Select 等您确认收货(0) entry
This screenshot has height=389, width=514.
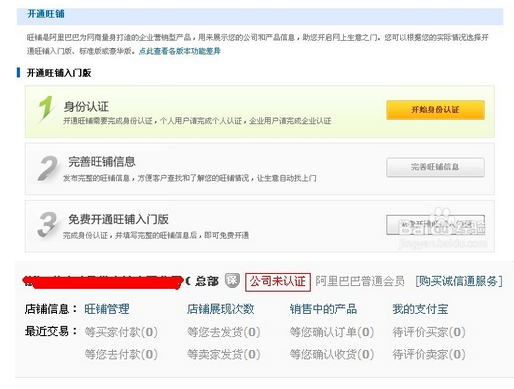pyautogui.click(x=332, y=354)
